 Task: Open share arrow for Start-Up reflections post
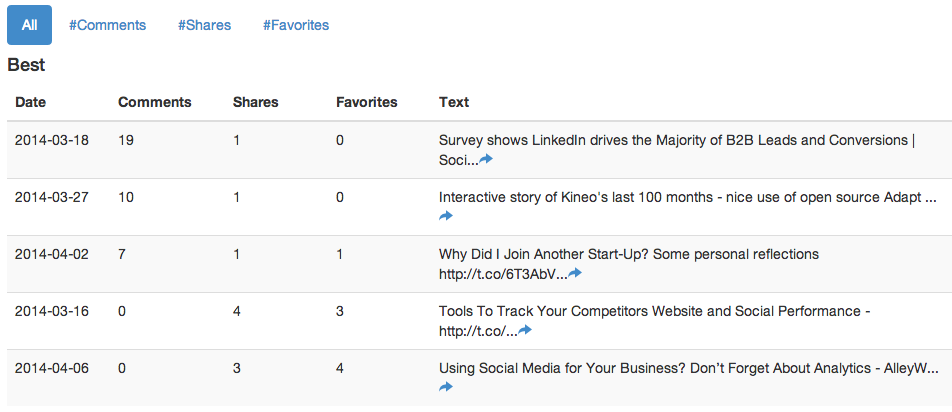[575, 273]
